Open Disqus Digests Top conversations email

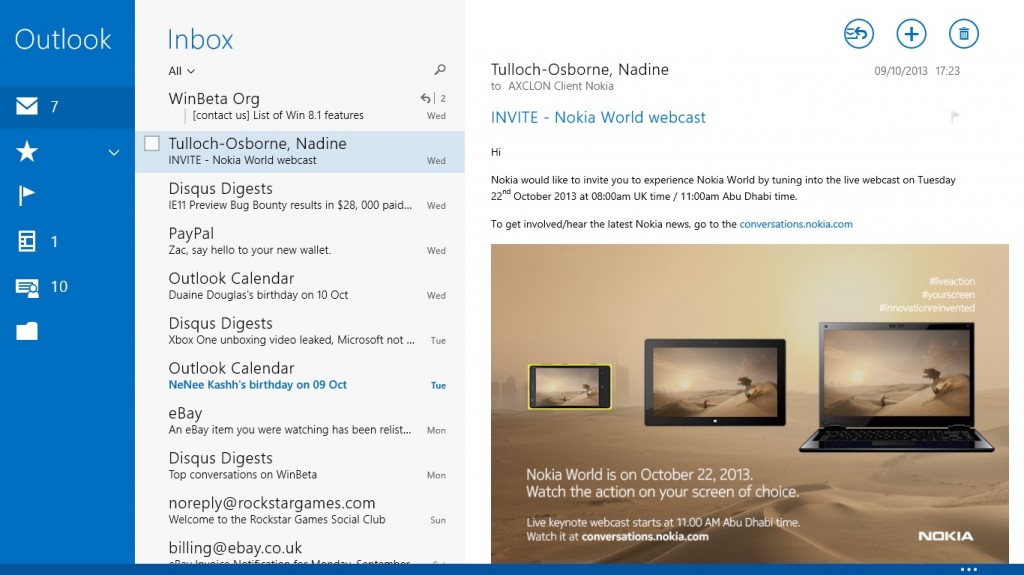tap(300, 467)
